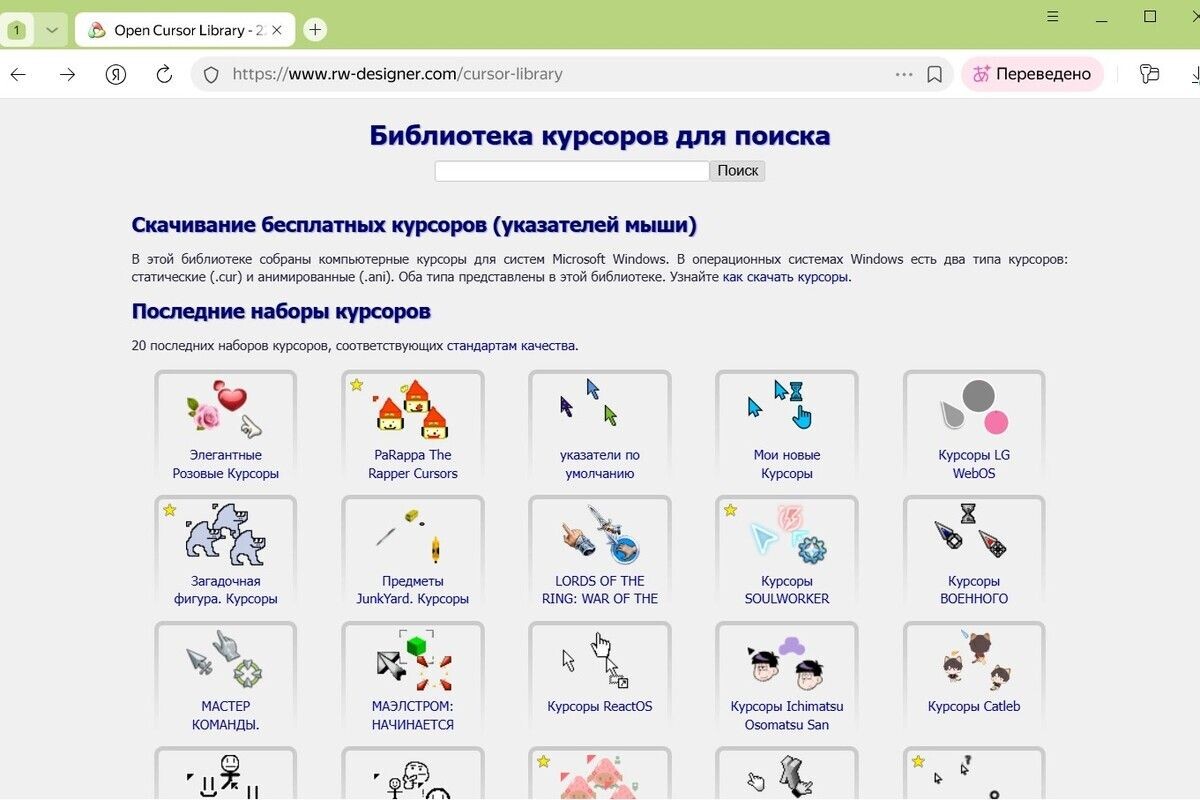
Task: Open Элегантные Розовые Курсоры thumbnail
Action: (226, 410)
